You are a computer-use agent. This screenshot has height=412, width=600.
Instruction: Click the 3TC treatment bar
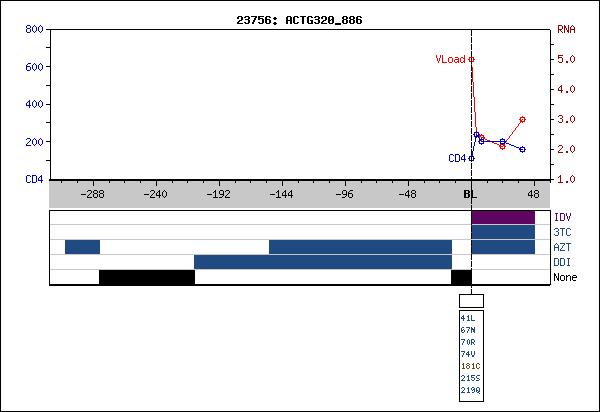click(x=502, y=232)
